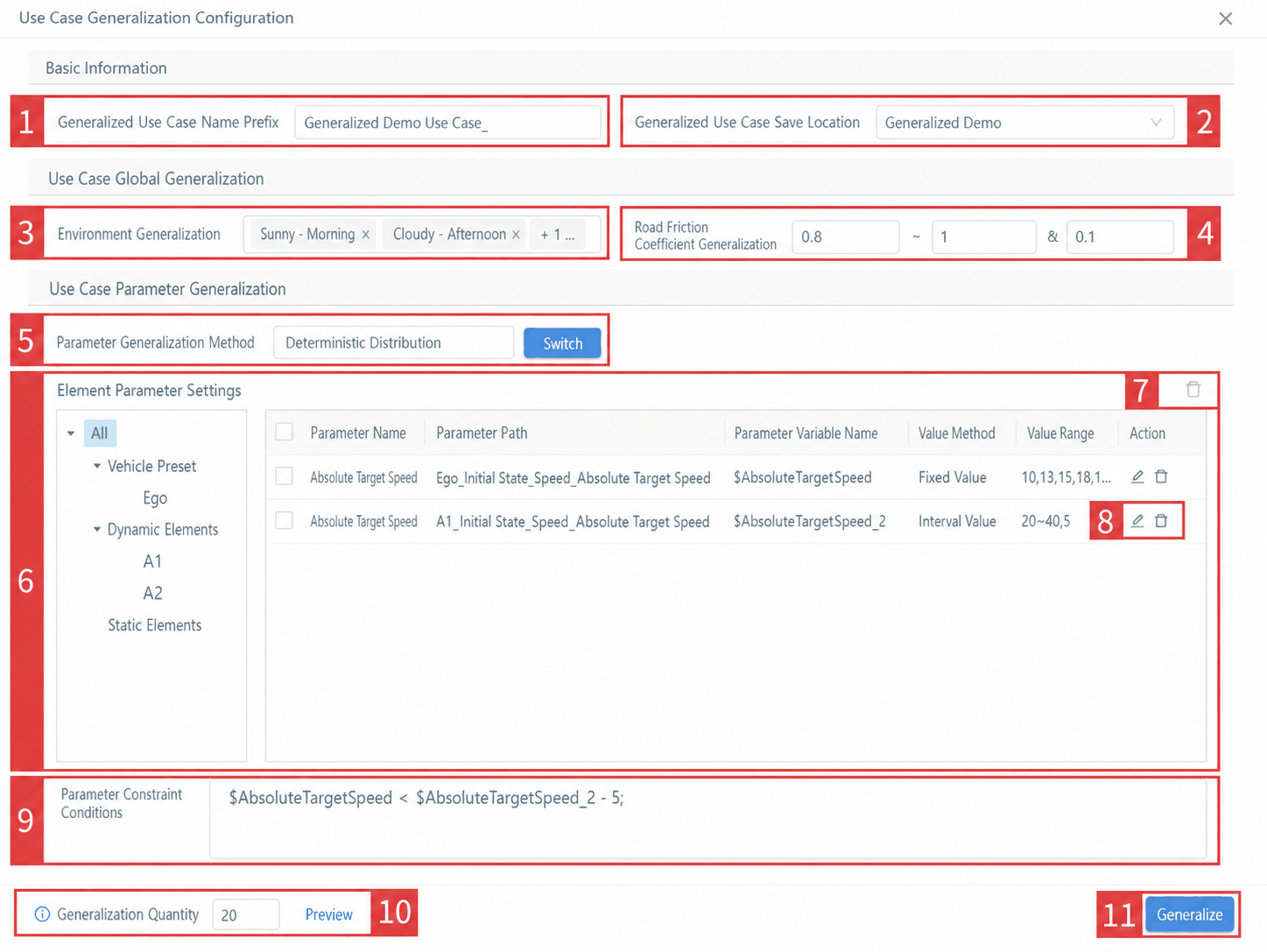This screenshot has height=952, width=1267.
Task: Click the Value Range column header
Action: pos(1060,433)
